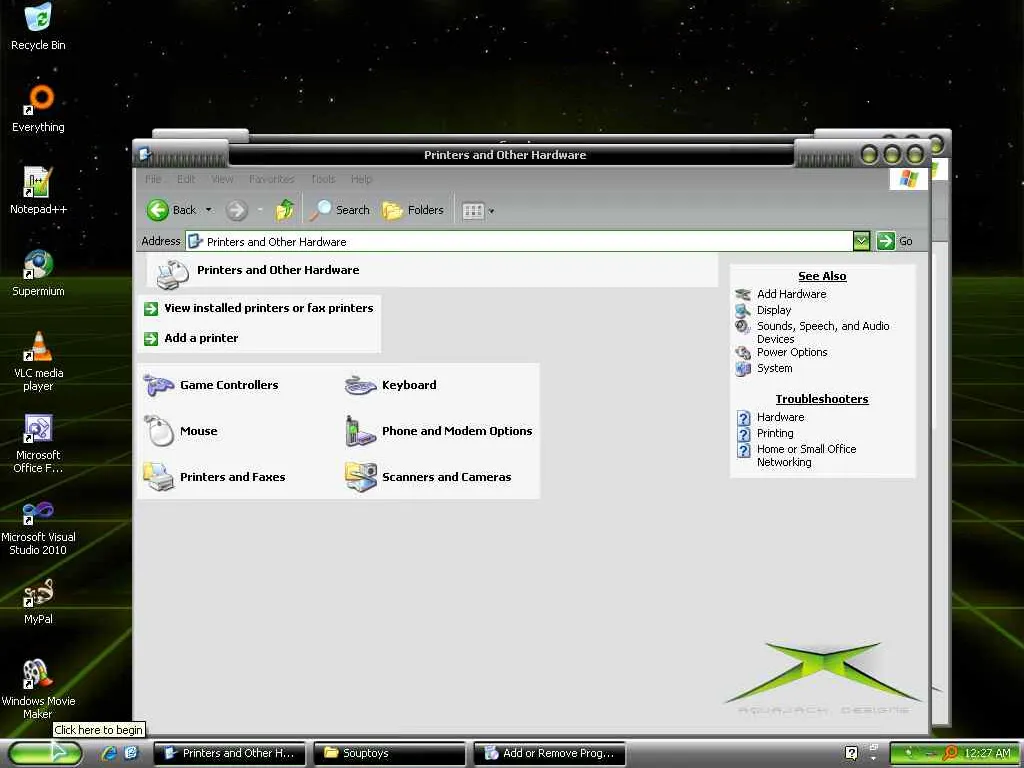Switch to Add or Remove Programs taskbar button

pos(549,753)
